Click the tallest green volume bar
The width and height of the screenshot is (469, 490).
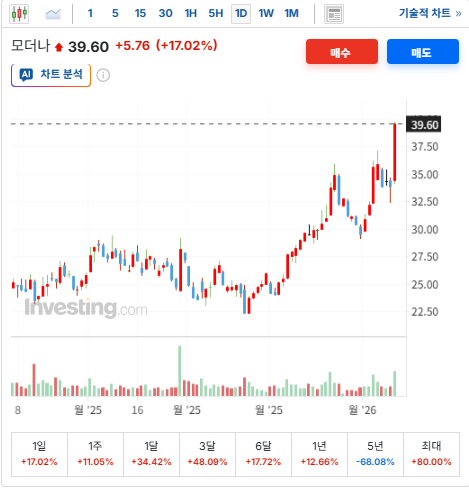[180, 371]
